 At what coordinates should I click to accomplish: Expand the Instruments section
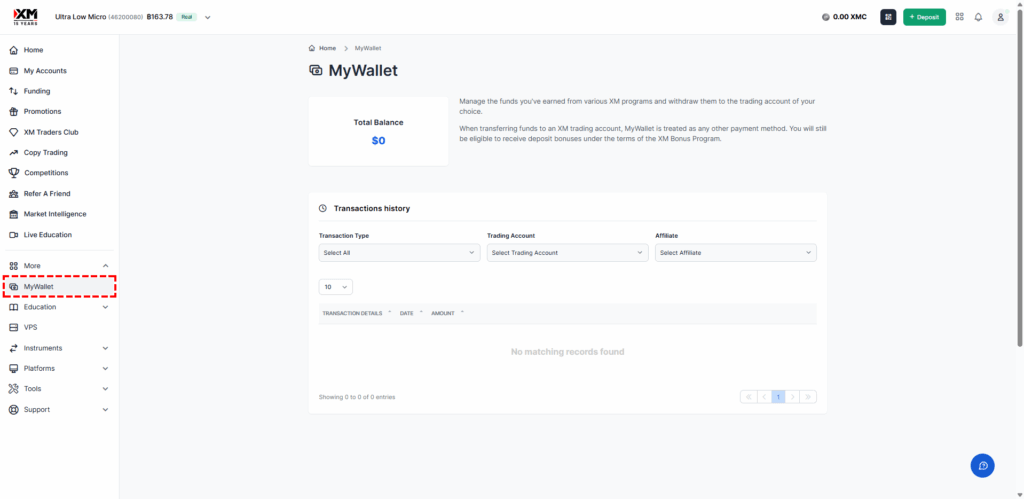point(106,348)
